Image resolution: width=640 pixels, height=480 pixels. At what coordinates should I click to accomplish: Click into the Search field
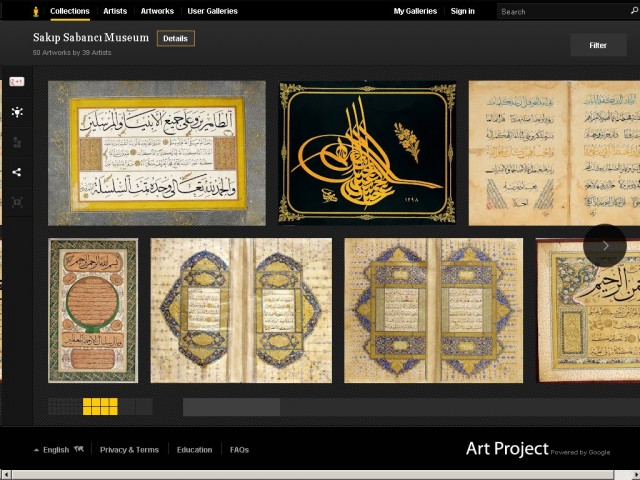(563, 11)
